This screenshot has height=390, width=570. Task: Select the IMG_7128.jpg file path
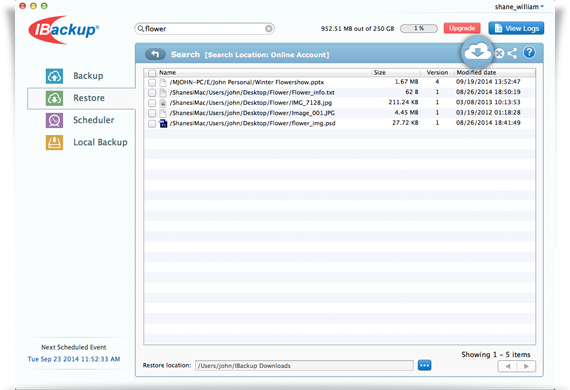tap(250, 103)
